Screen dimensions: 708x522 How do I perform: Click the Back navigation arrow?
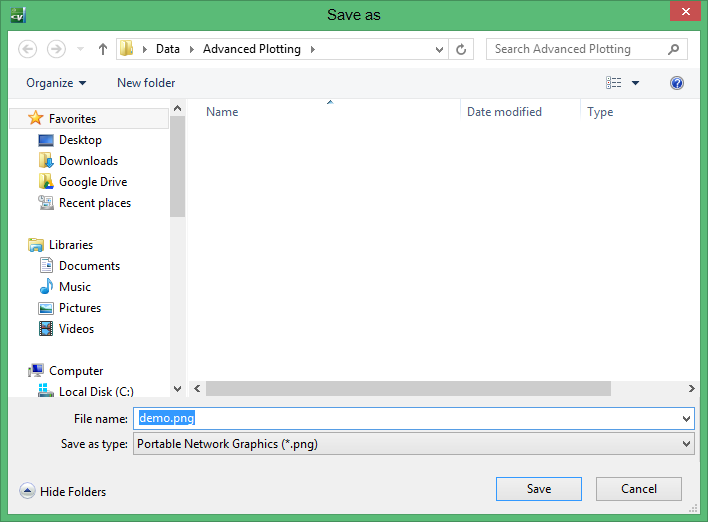tap(28, 49)
